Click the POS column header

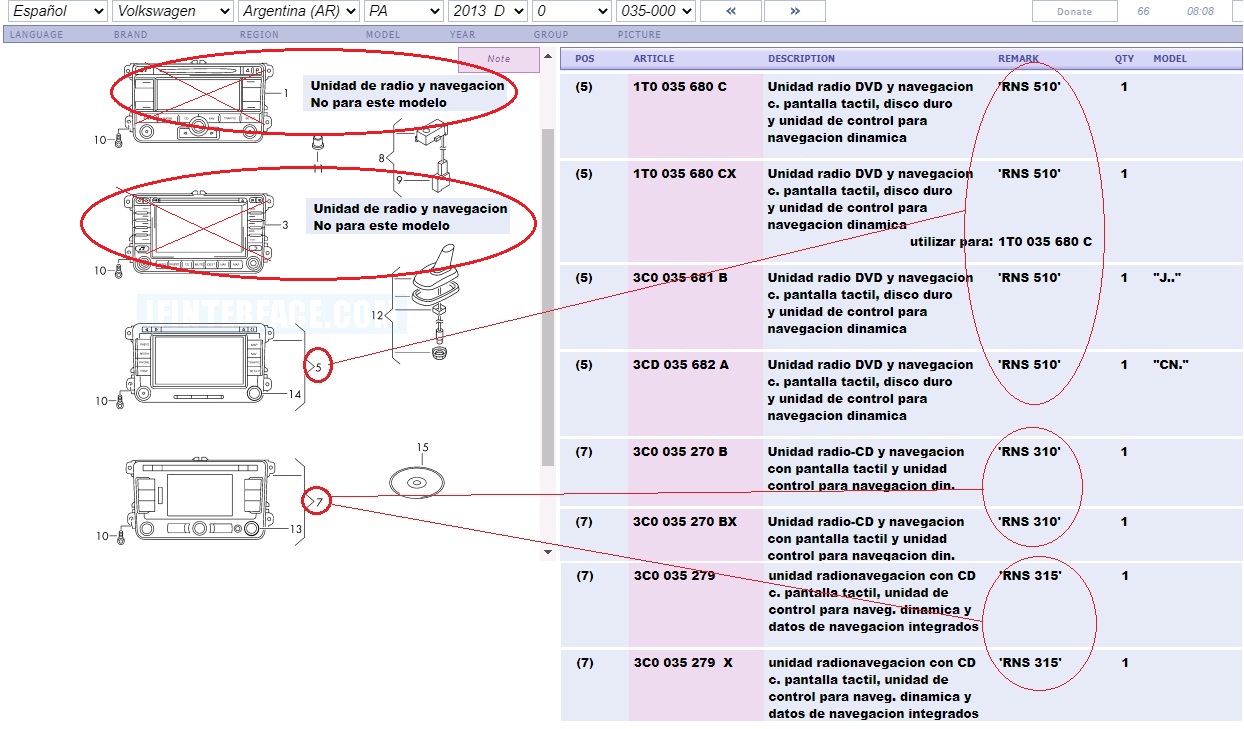click(585, 59)
